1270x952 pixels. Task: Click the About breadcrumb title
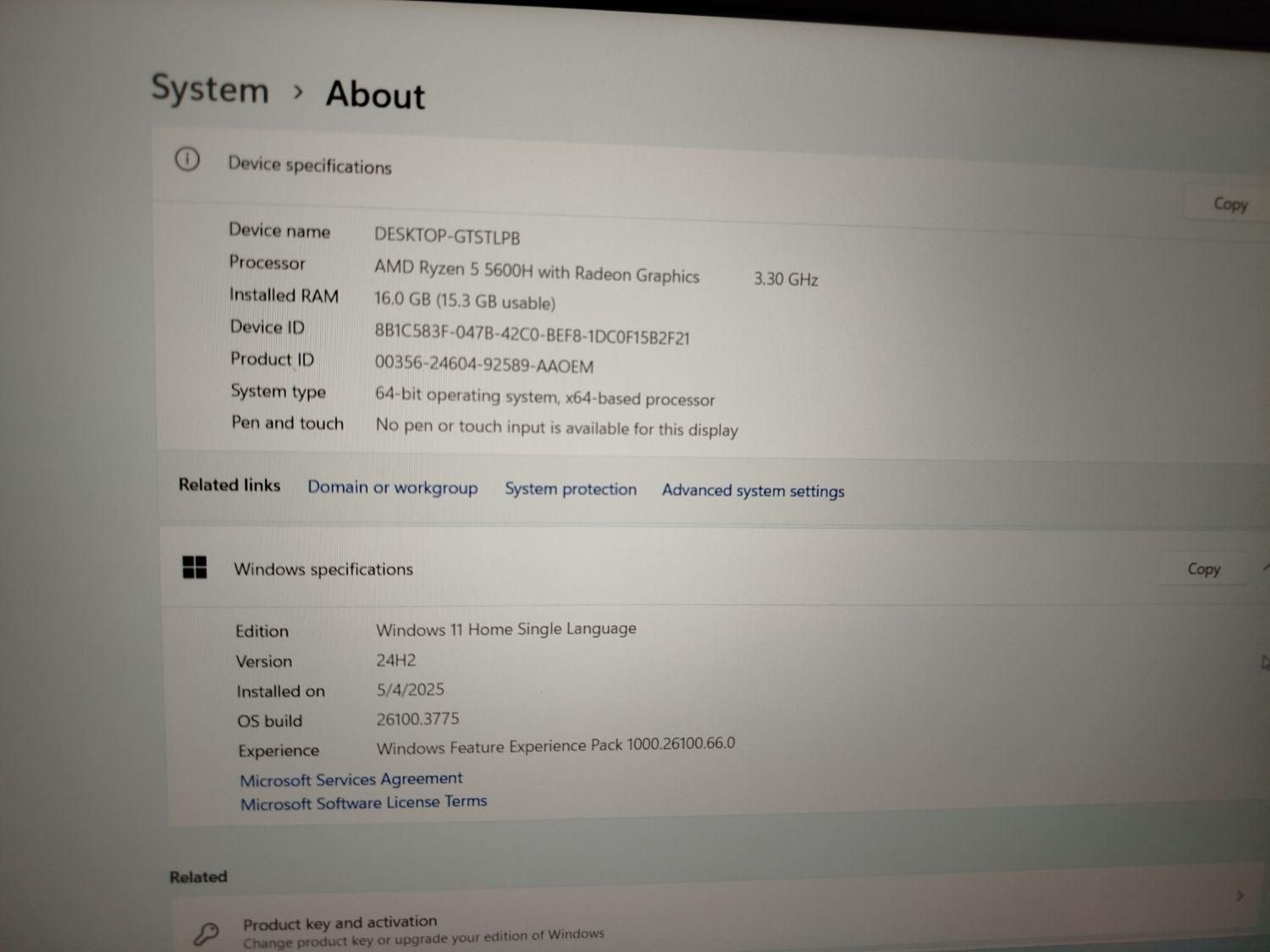click(375, 94)
